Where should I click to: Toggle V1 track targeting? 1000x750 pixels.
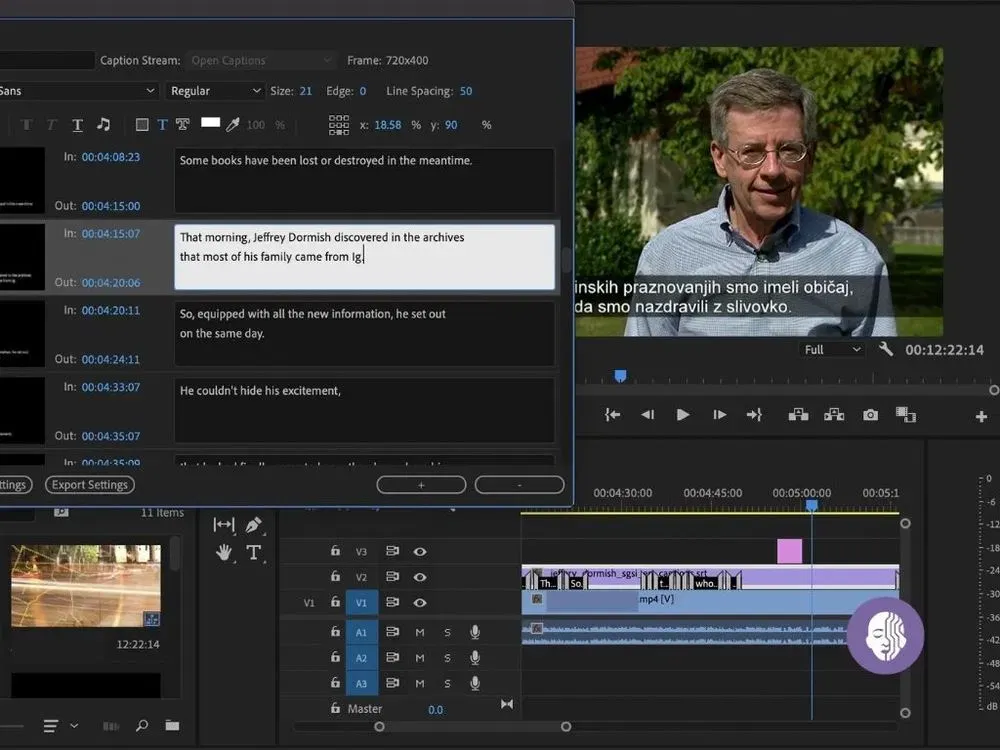(362, 603)
